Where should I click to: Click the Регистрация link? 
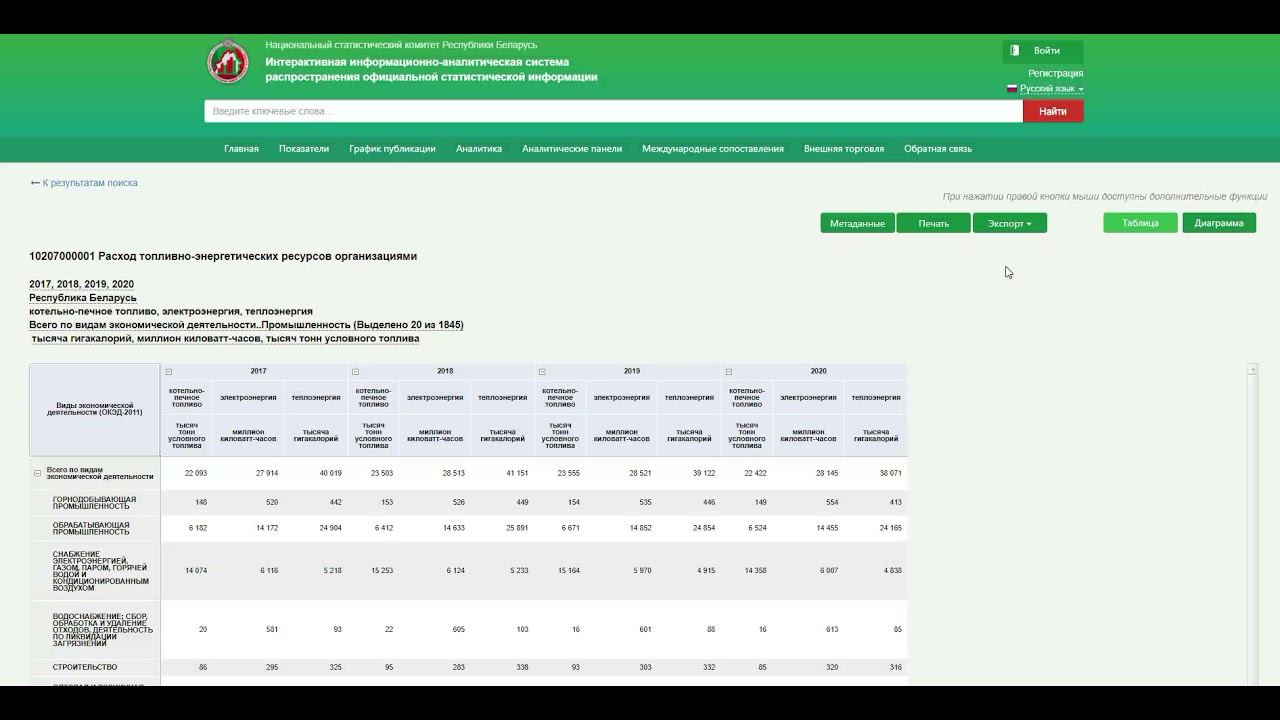(x=1056, y=73)
